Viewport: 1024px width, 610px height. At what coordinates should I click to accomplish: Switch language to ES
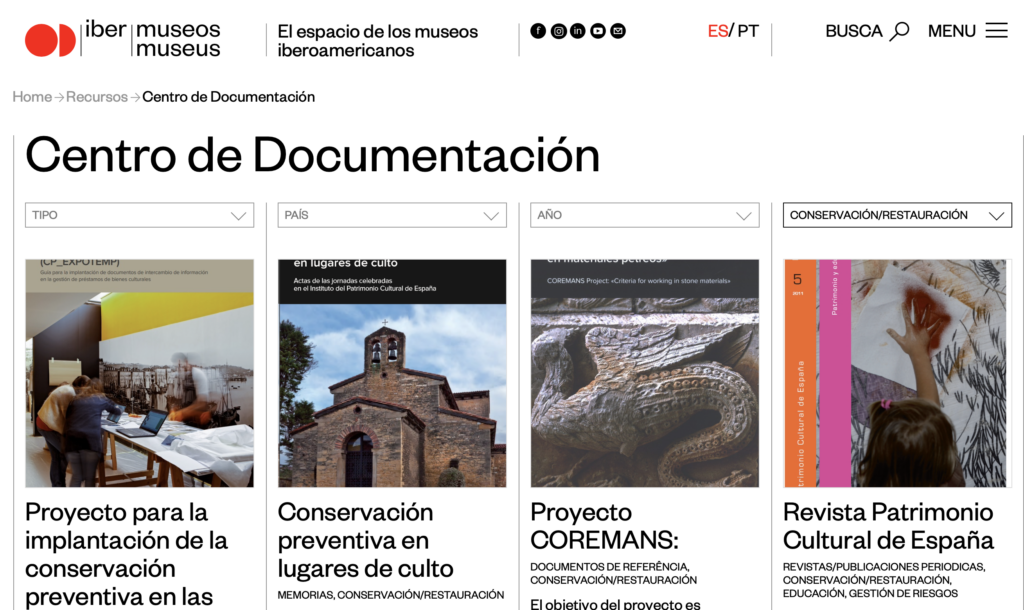click(718, 31)
